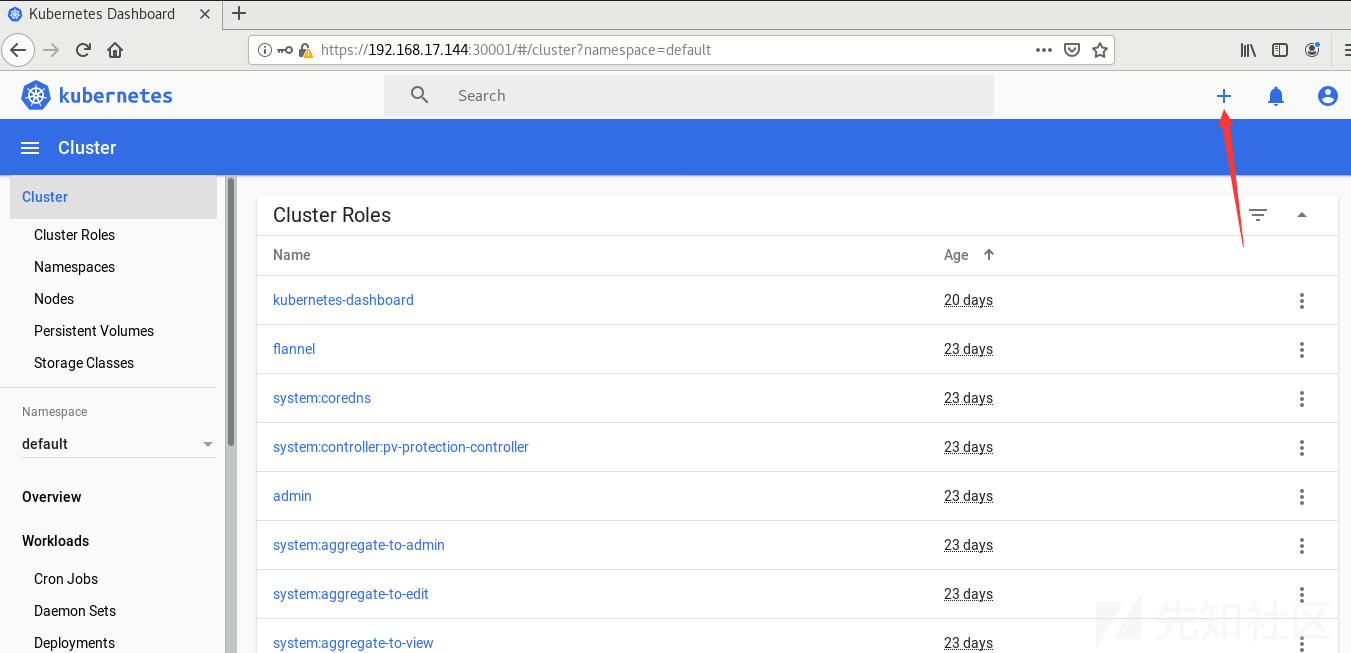The image size is (1351, 653).
Task: Click the Name column header
Action: 292,255
